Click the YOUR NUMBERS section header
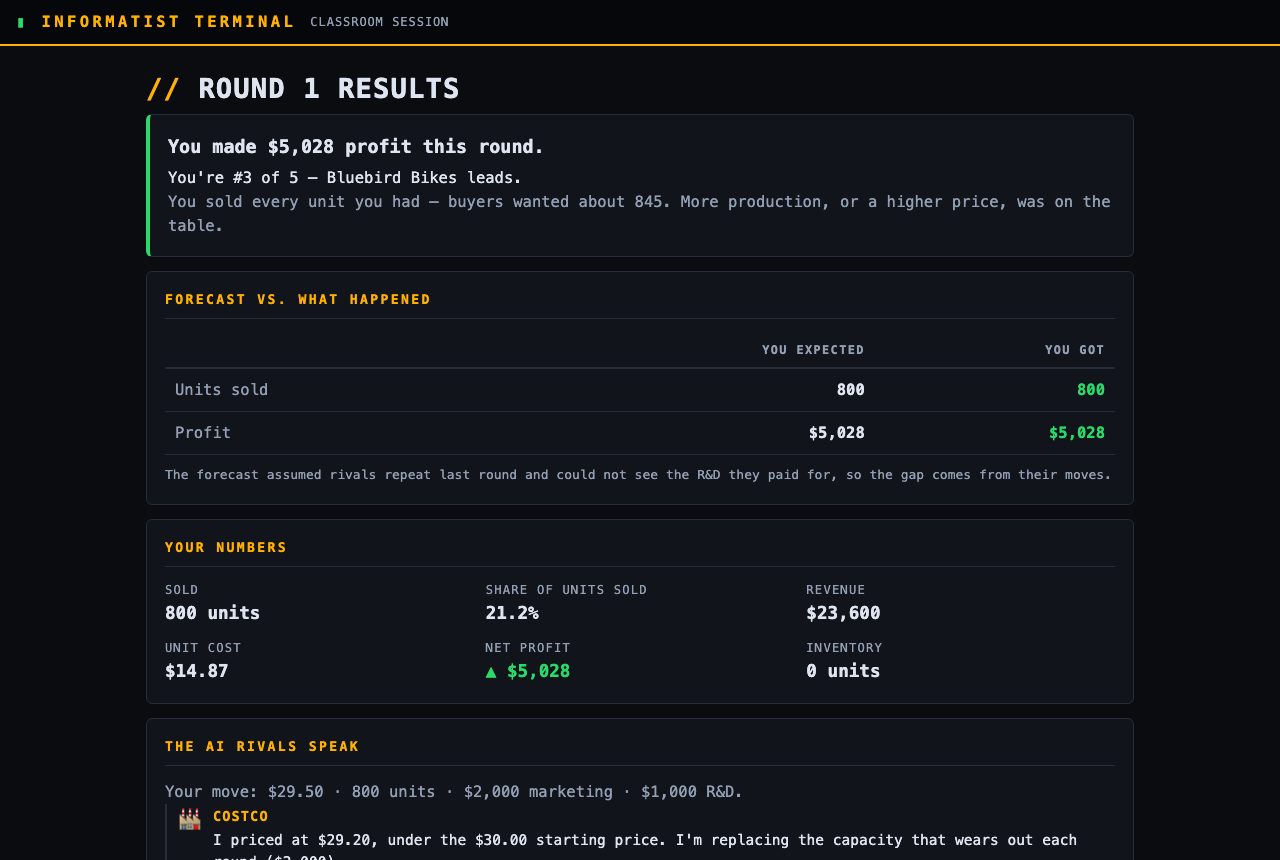The width and height of the screenshot is (1280, 860). coord(226,547)
